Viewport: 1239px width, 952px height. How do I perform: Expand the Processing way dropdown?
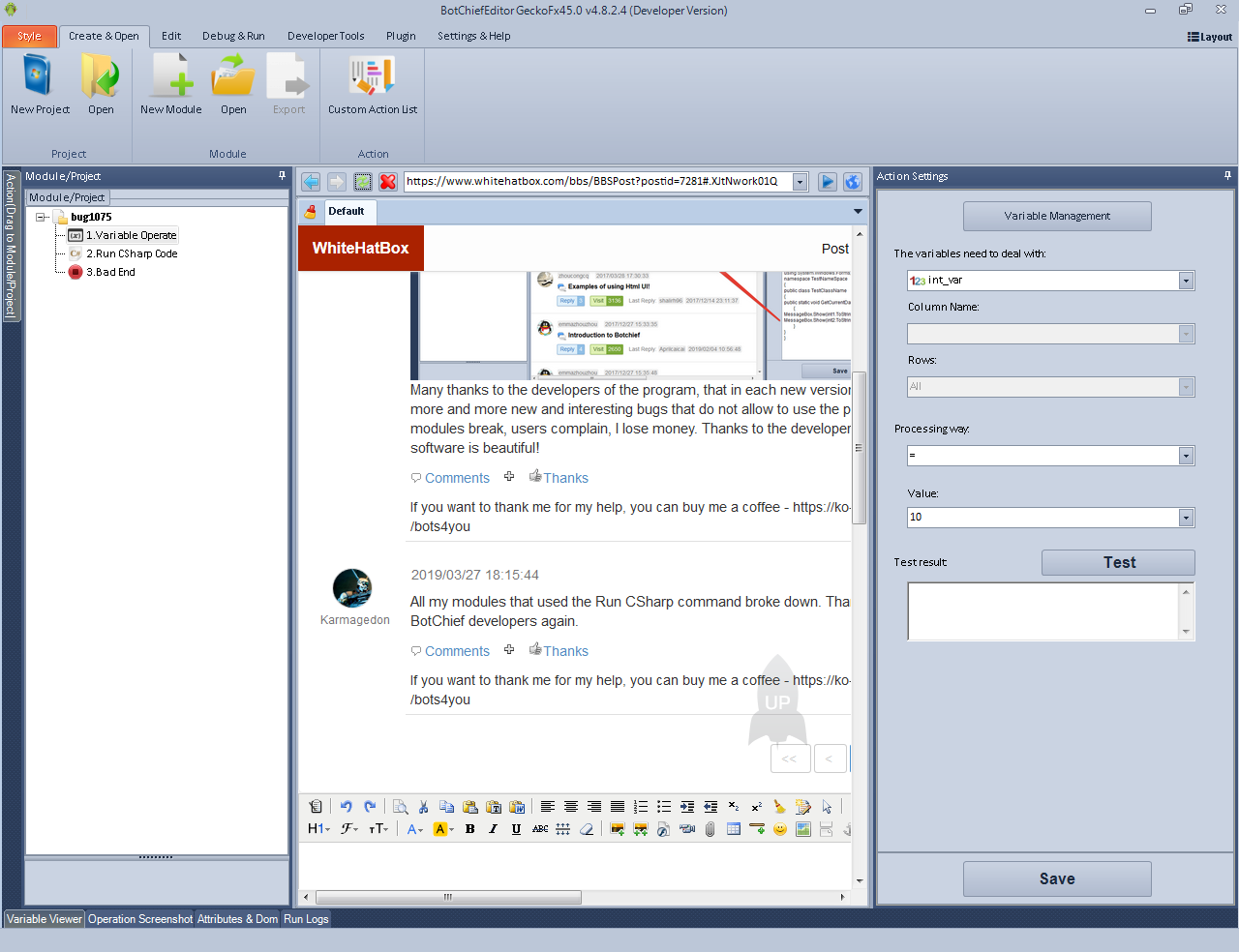coord(1186,456)
